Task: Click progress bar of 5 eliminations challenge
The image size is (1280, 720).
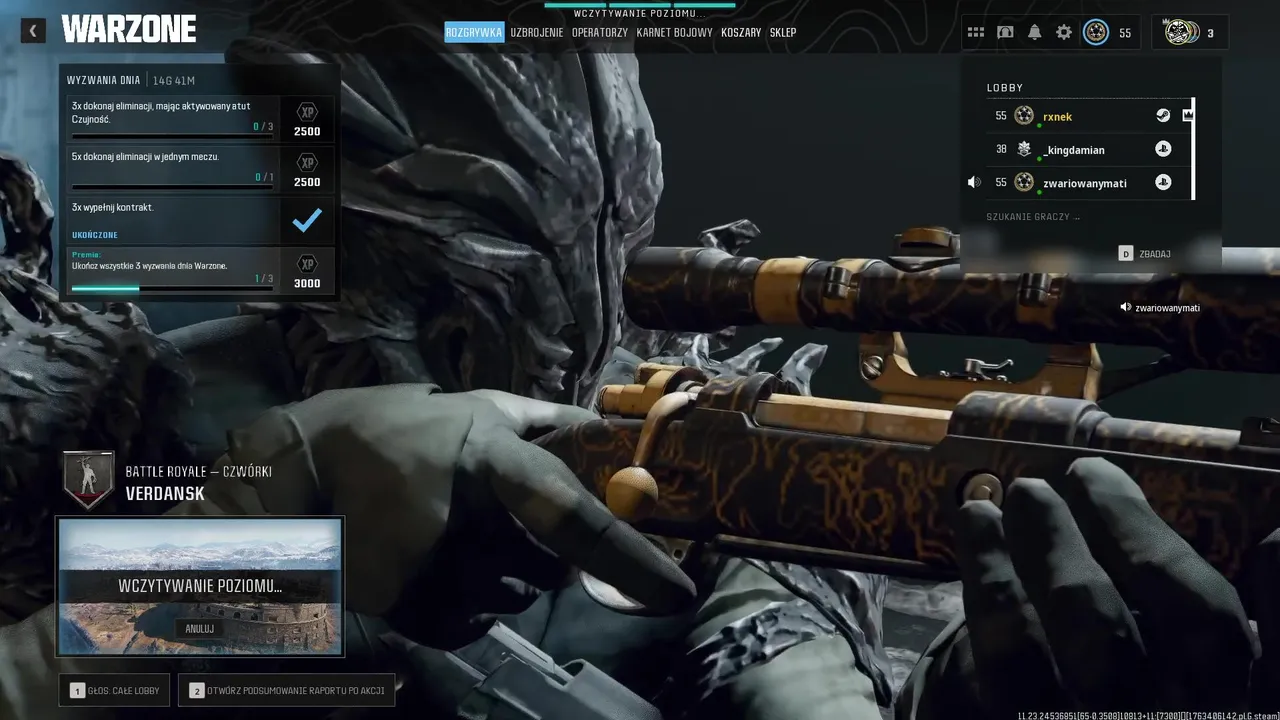Action: (172, 185)
